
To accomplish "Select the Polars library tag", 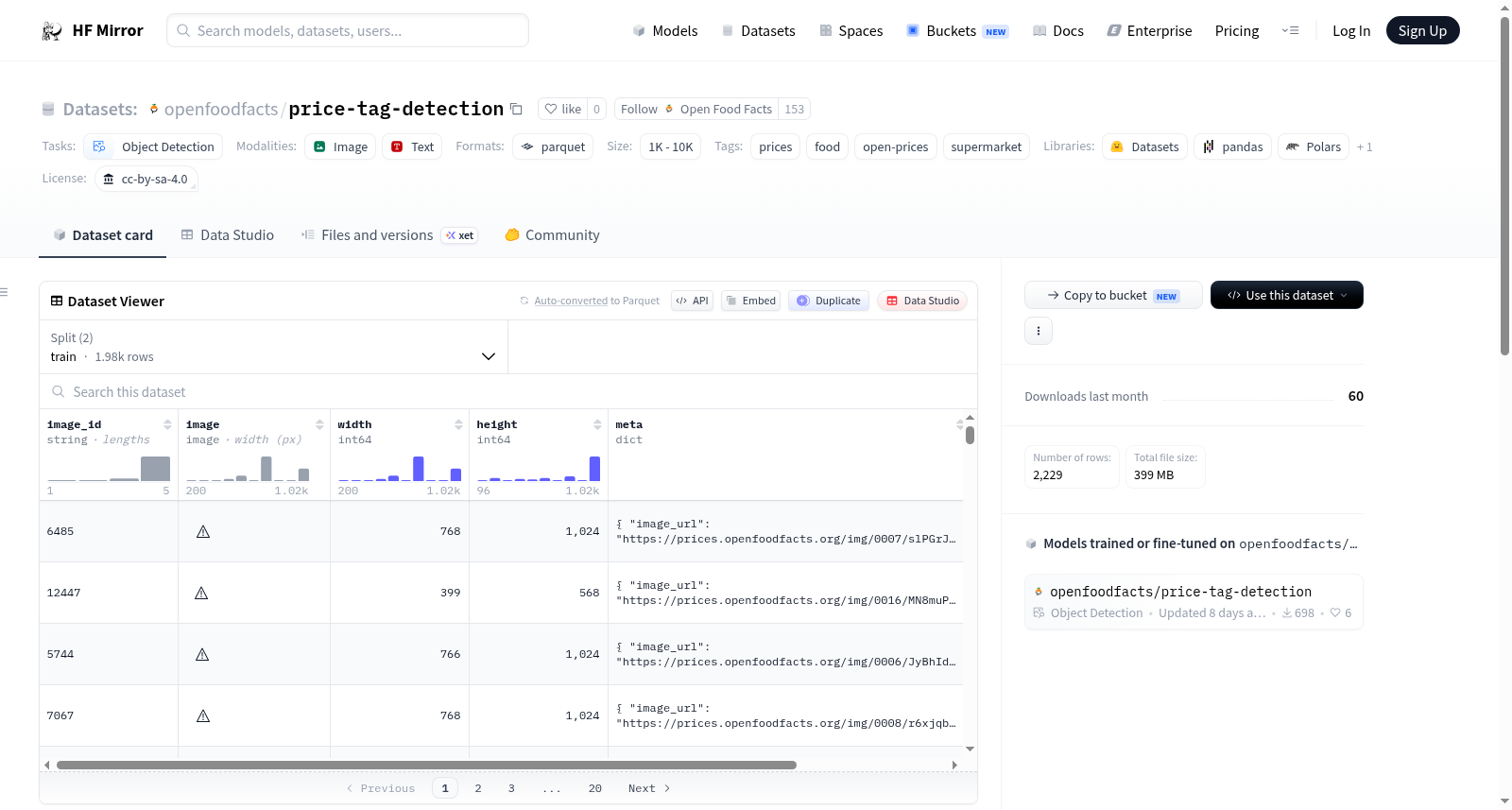I will (x=1314, y=146).
